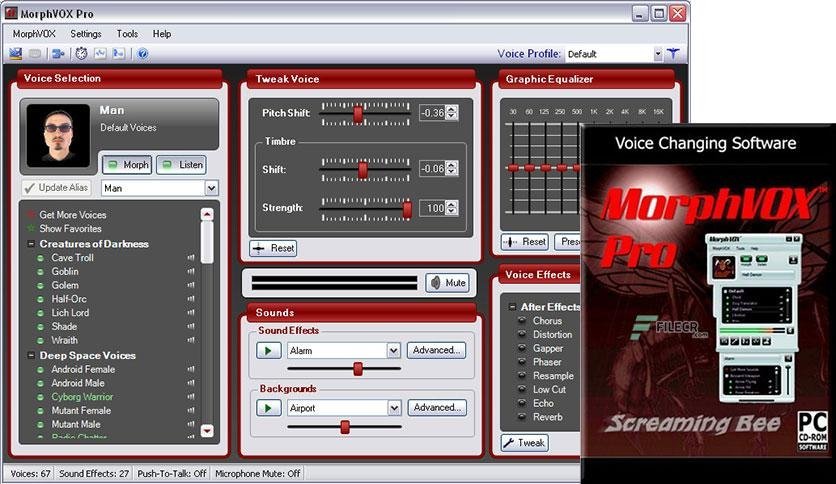Enable the Echo after effect
836x484 pixels.
(x=522, y=404)
